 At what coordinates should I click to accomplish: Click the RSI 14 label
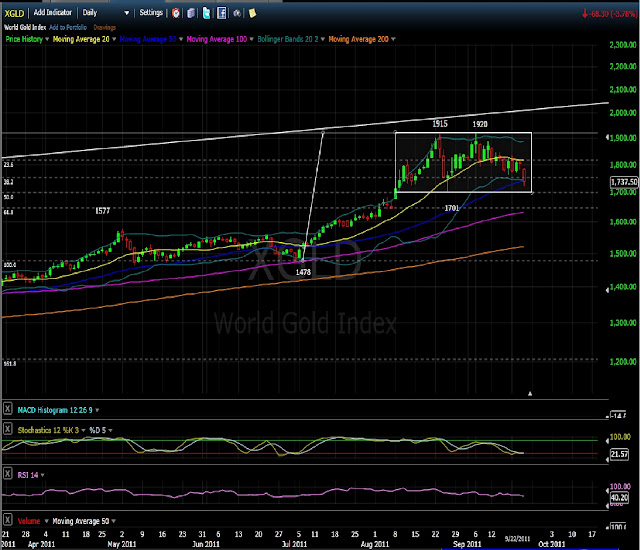tap(28, 475)
